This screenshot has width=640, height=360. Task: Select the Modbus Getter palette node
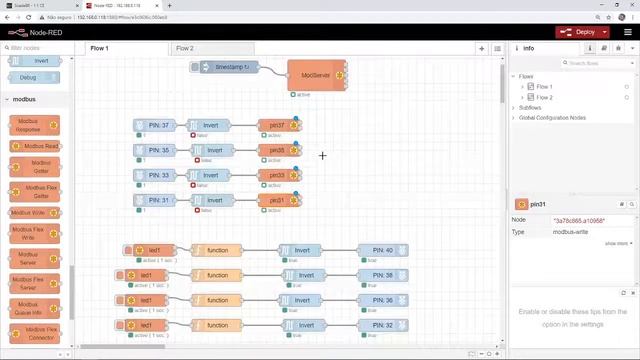(35, 167)
